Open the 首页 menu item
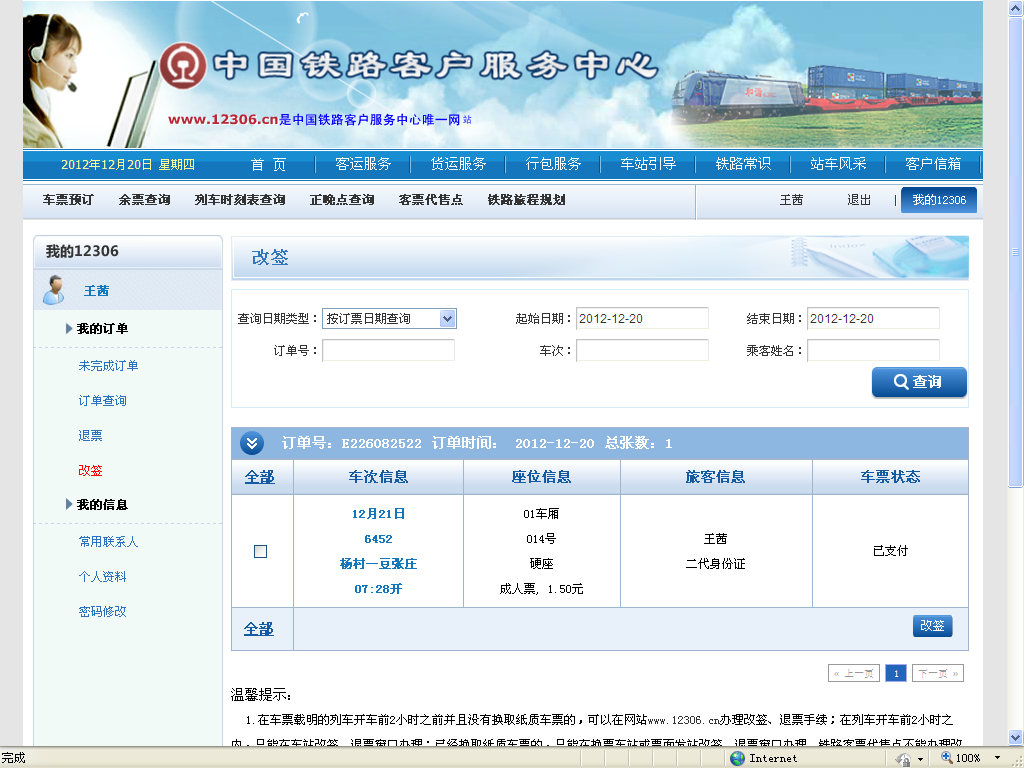The image size is (1024, 768). (268, 164)
